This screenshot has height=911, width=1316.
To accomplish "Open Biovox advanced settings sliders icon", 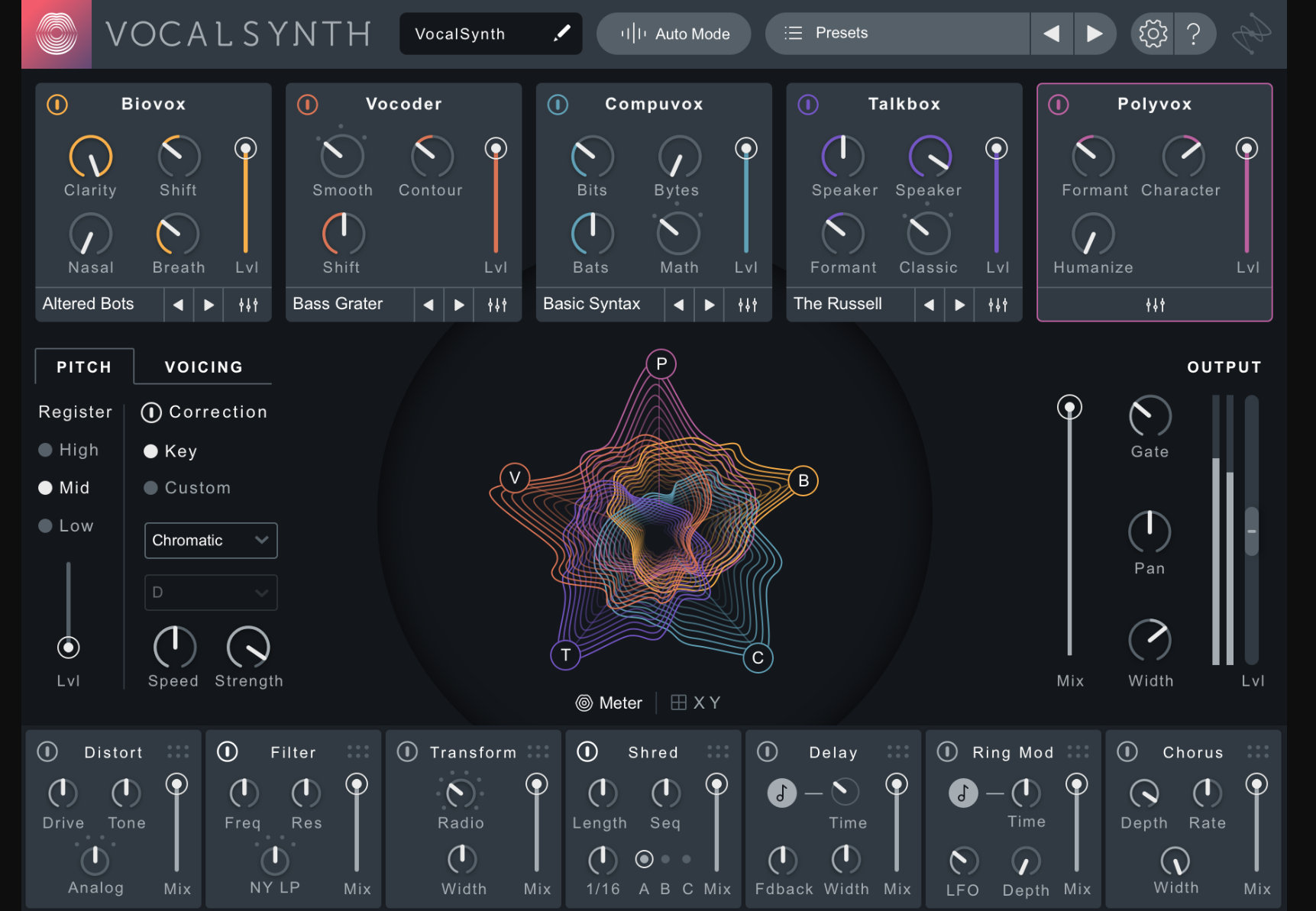I will coord(248,305).
